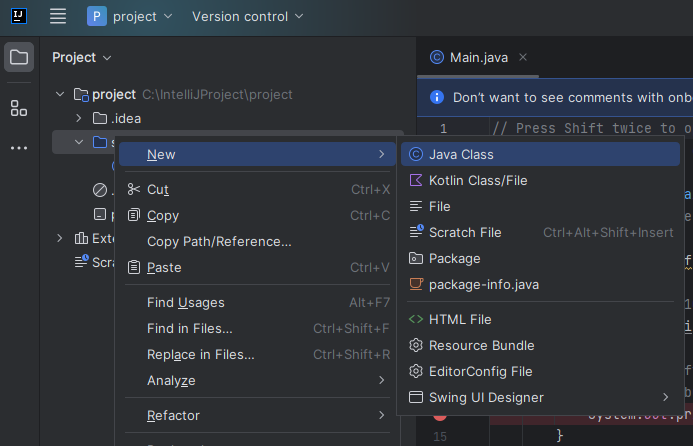Click the Cut scissors icon
This screenshot has height=446, width=693.
pyautogui.click(x=135, y=189)
